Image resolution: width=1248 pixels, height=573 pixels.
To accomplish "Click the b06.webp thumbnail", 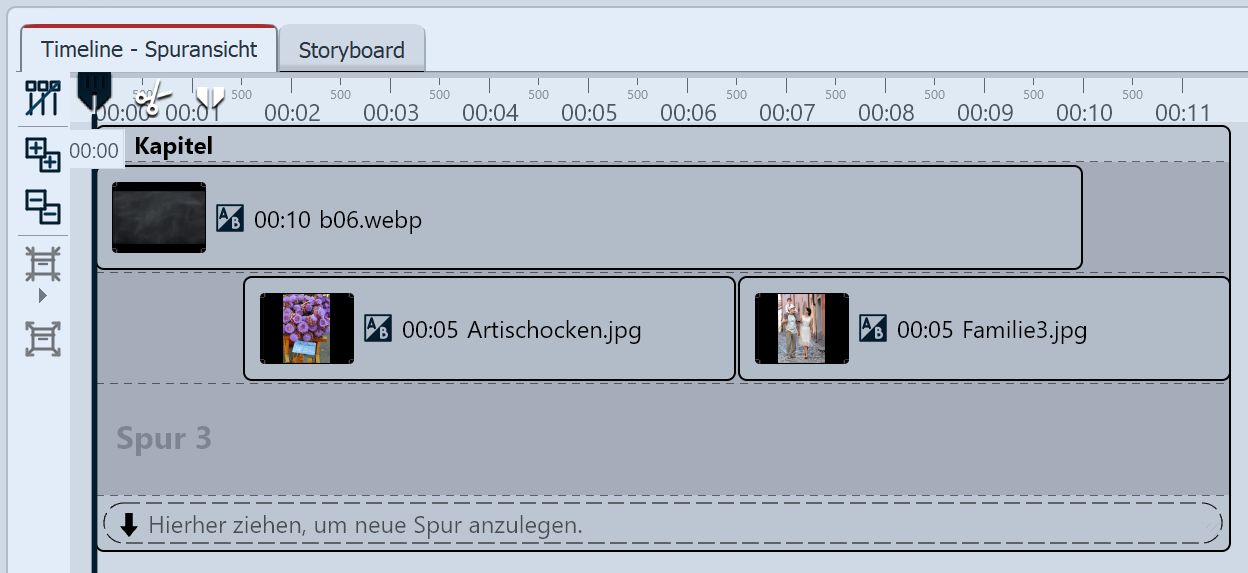I will click(159, 218).
